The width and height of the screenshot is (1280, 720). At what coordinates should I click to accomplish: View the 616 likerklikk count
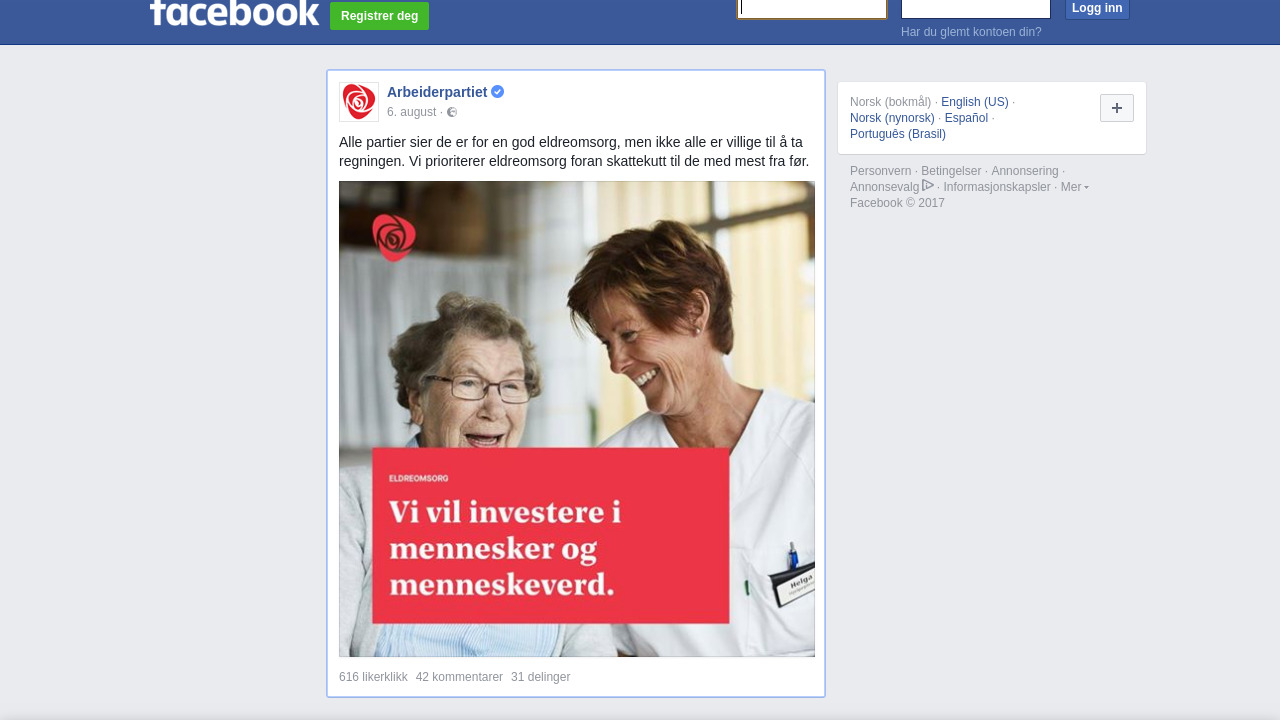373,677
